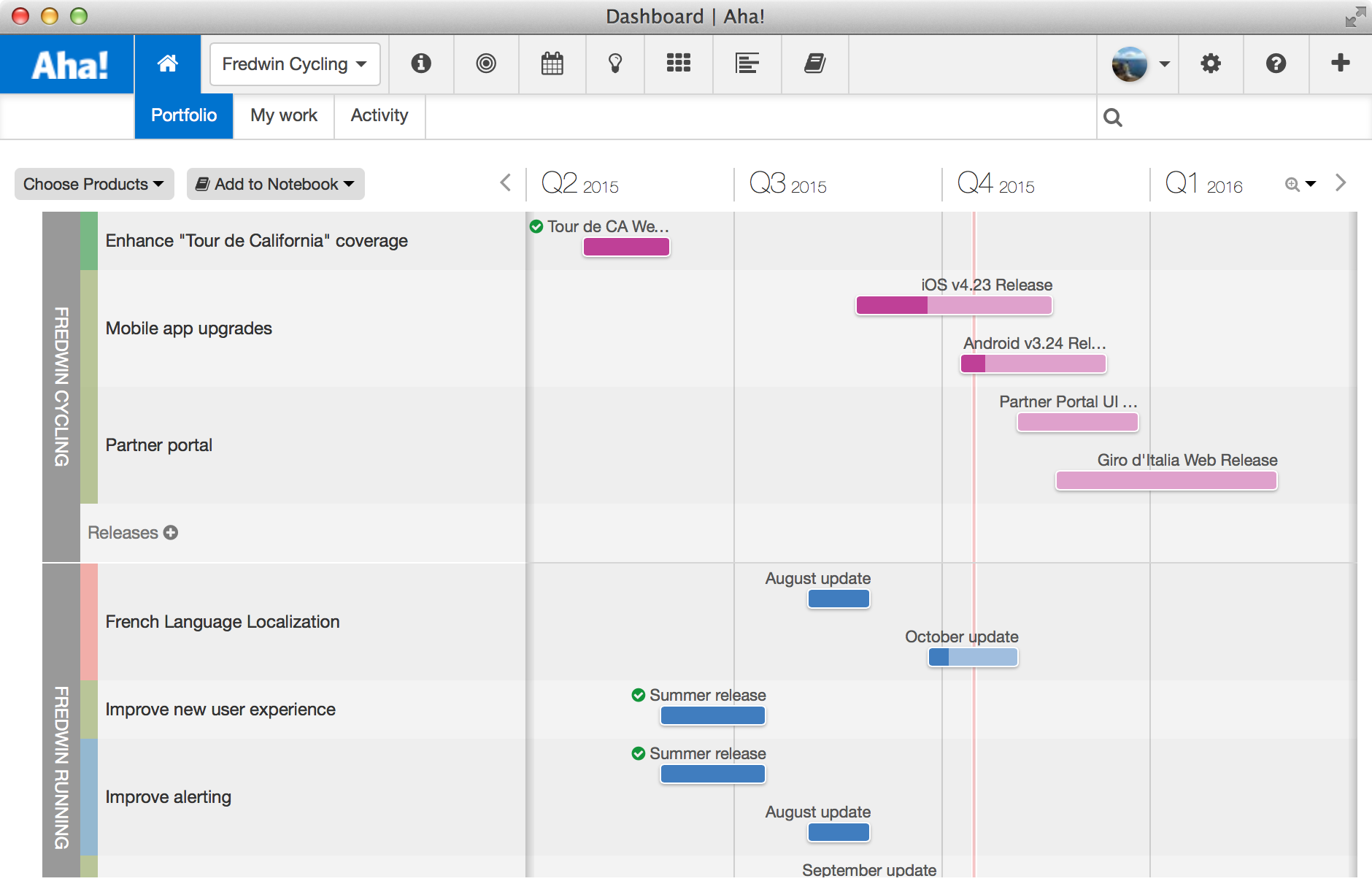
Task: Click the Fredwin Cycling vertical product label
Action: click(x=61, y=387)
